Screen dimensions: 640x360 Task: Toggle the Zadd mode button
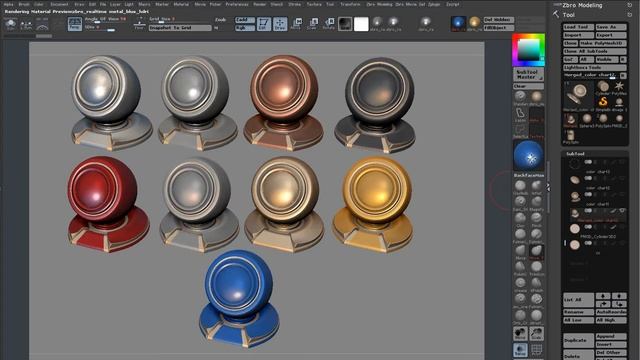click(244, 20)
